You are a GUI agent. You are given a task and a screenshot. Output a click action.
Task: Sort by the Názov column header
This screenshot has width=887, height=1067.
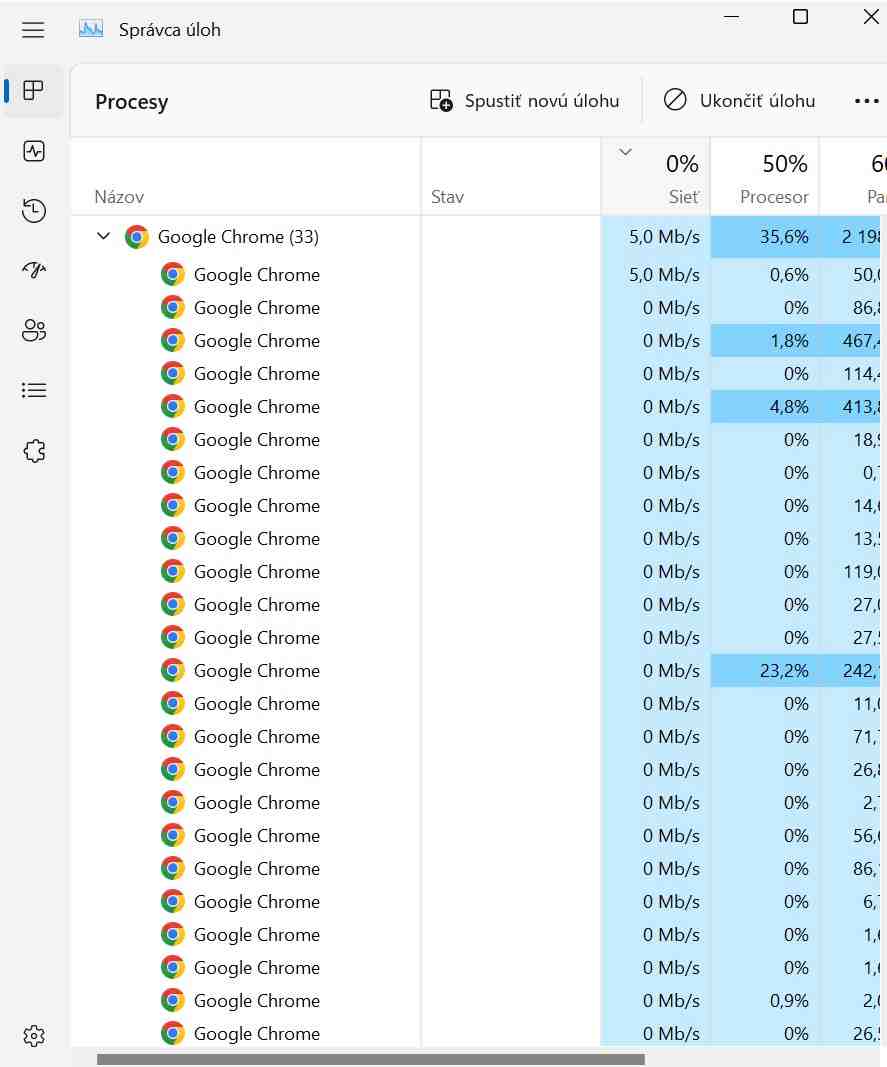119,197
